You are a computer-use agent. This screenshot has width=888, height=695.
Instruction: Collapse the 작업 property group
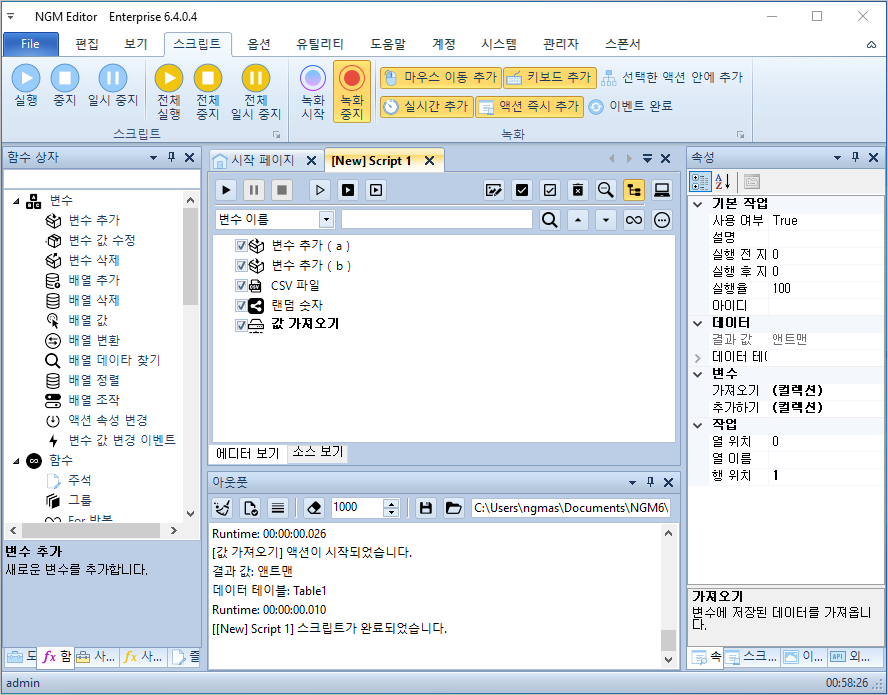tap(698, 425)
